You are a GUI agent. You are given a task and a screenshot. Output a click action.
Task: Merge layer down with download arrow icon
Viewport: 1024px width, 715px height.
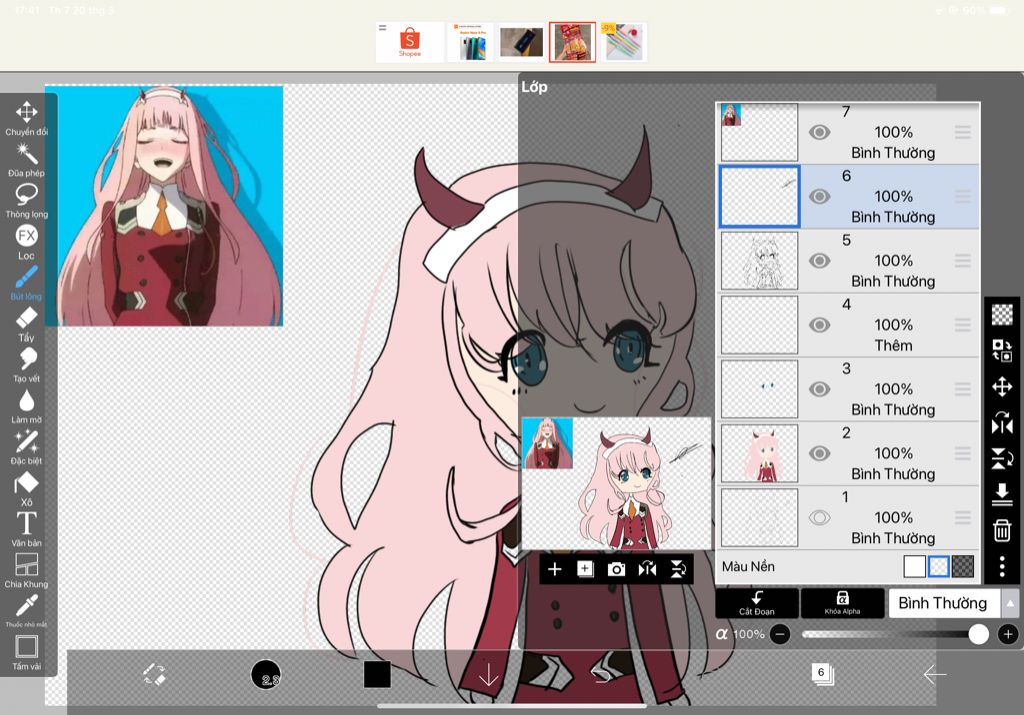(1002, 494)
